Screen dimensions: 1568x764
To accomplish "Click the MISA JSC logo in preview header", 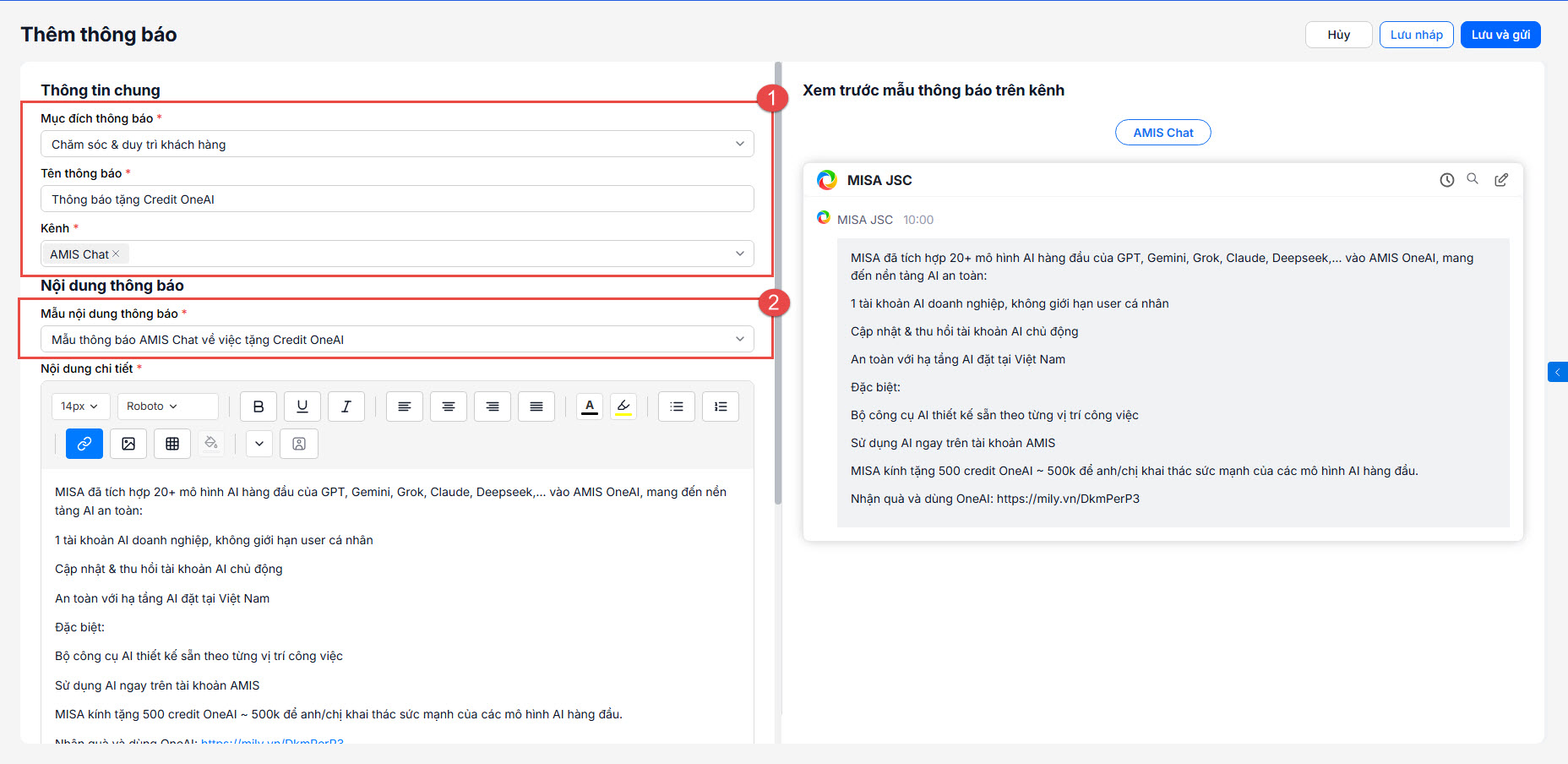I will pyautogui.click(x=827, y=180).
